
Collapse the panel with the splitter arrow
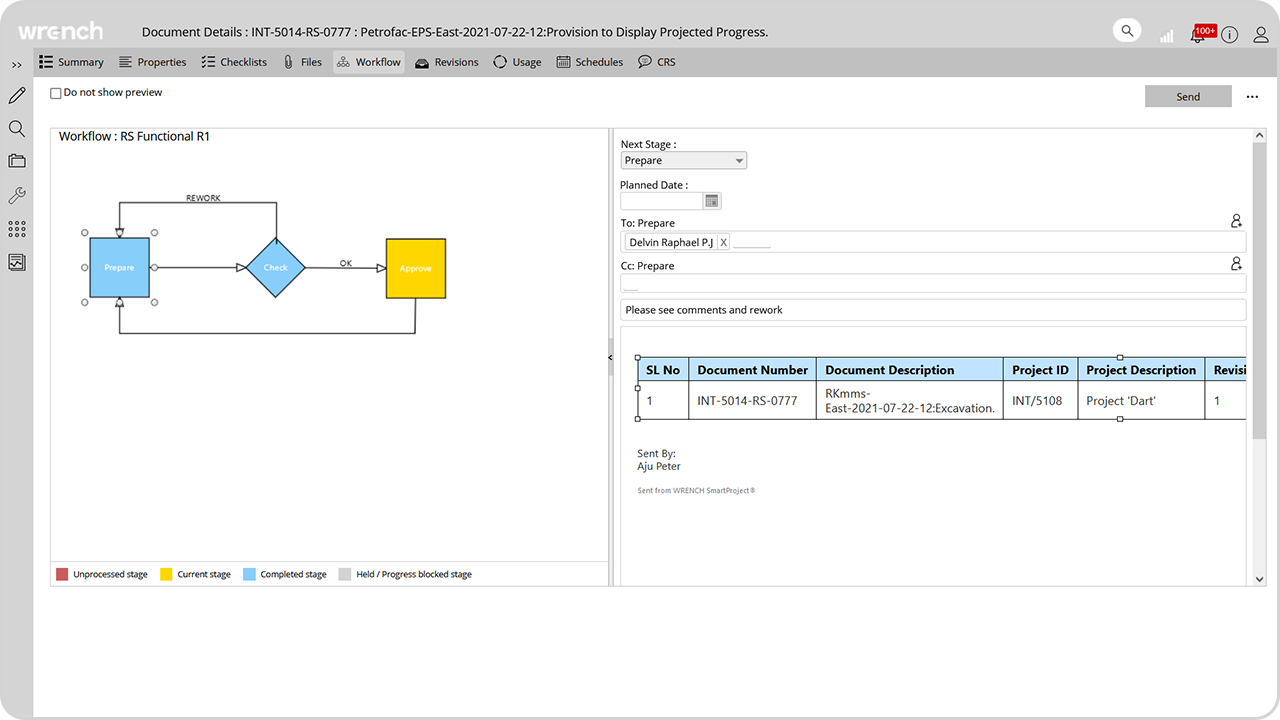click(610, 357)
